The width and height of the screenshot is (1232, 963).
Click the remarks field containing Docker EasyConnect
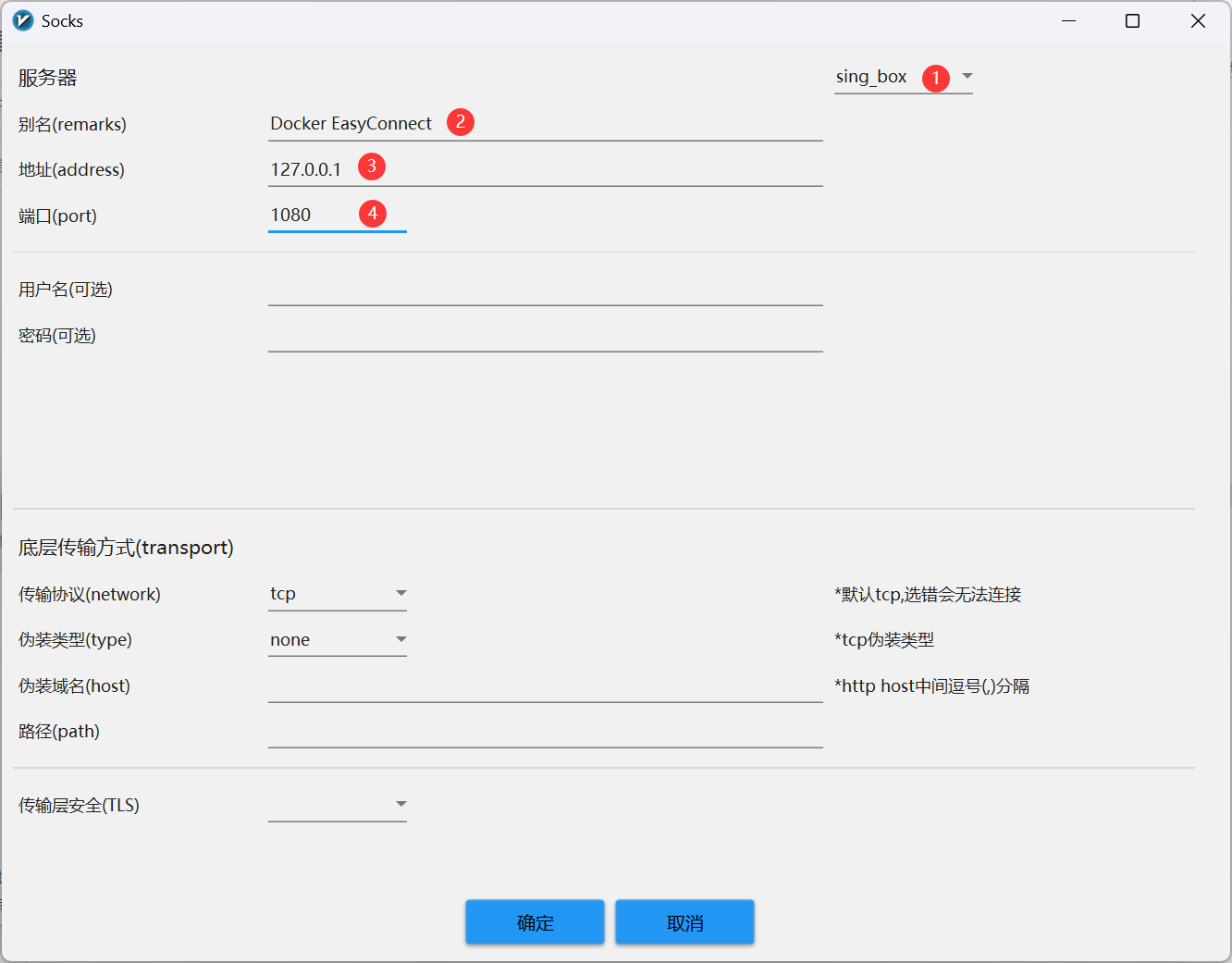tap(546, 124)
